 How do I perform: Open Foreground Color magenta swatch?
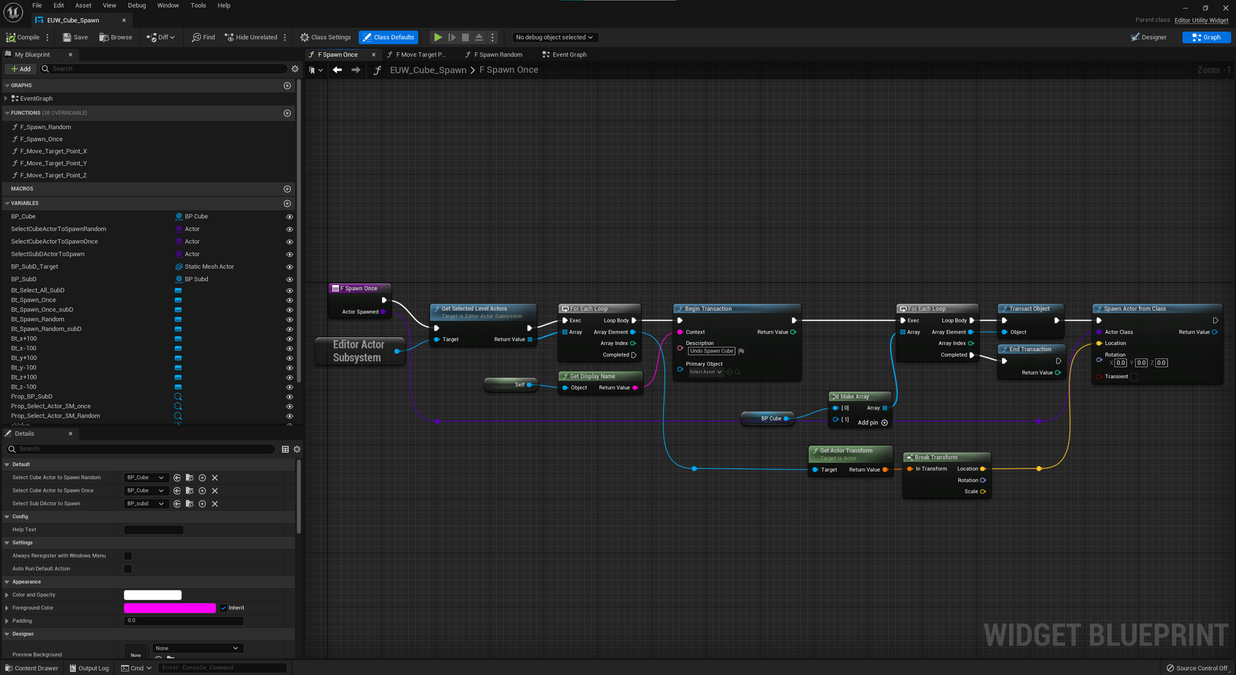(170, 608)
